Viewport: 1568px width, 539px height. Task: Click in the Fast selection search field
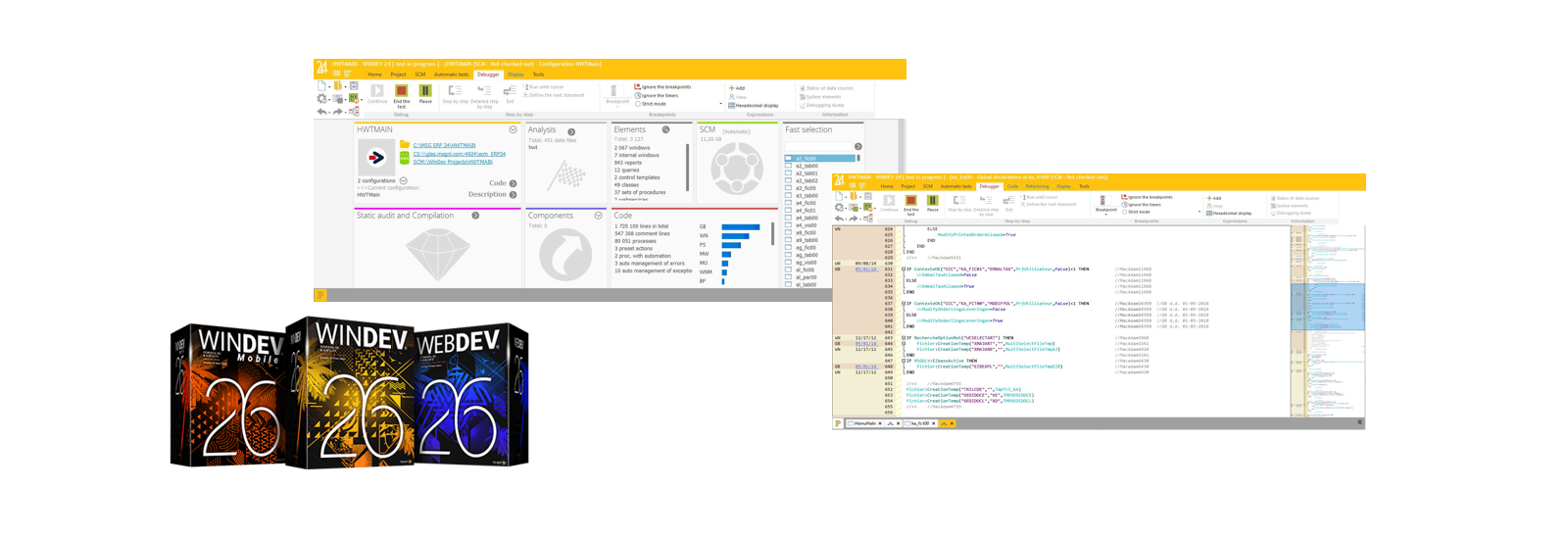coord(818,146)
